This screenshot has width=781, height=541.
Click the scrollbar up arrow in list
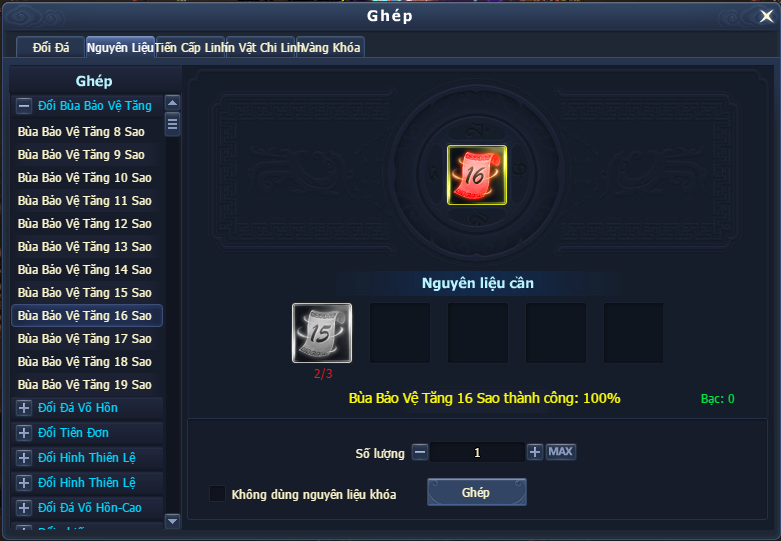[172, 103]
